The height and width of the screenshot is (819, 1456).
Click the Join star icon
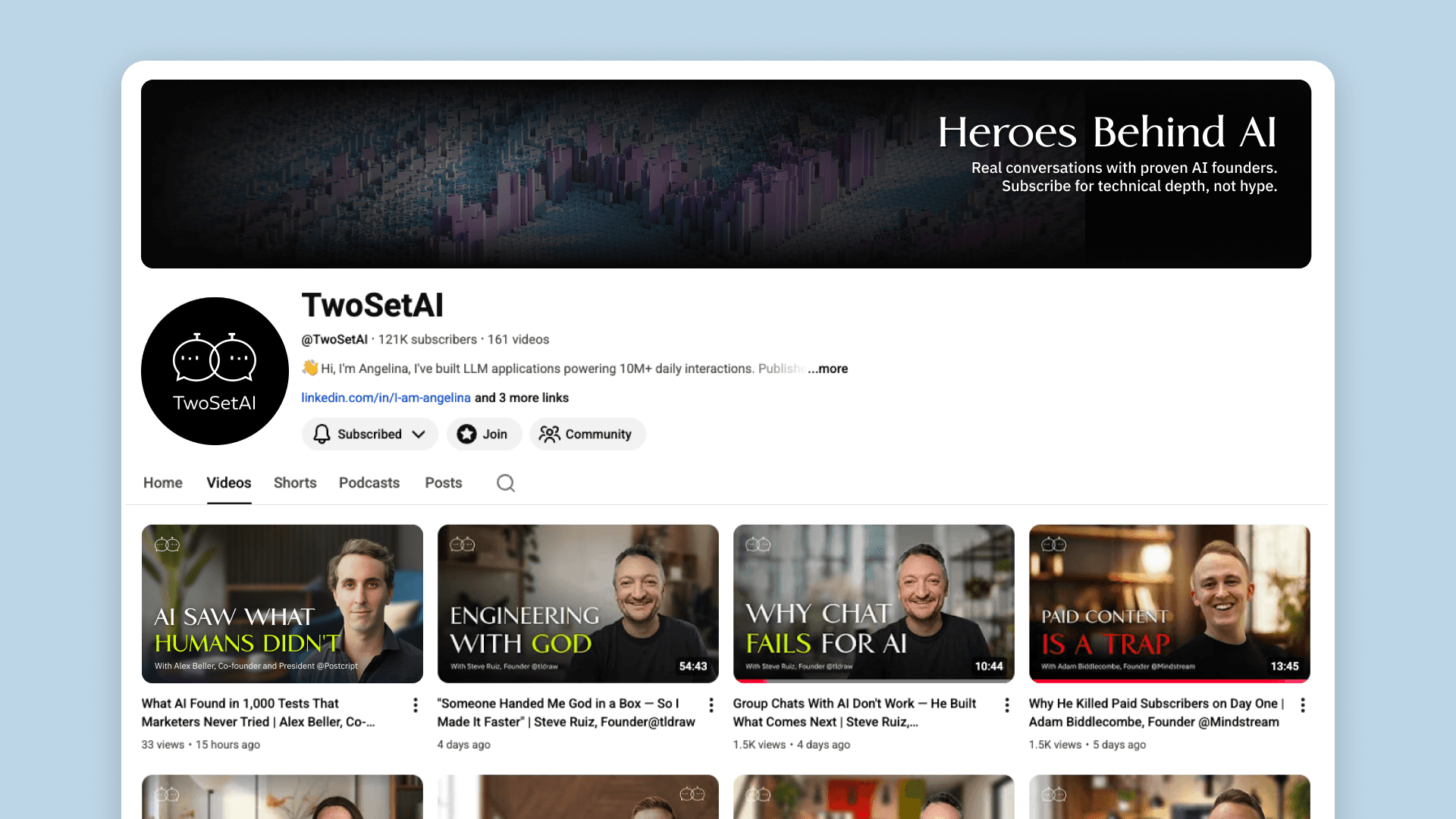click(x=467, y=434)
